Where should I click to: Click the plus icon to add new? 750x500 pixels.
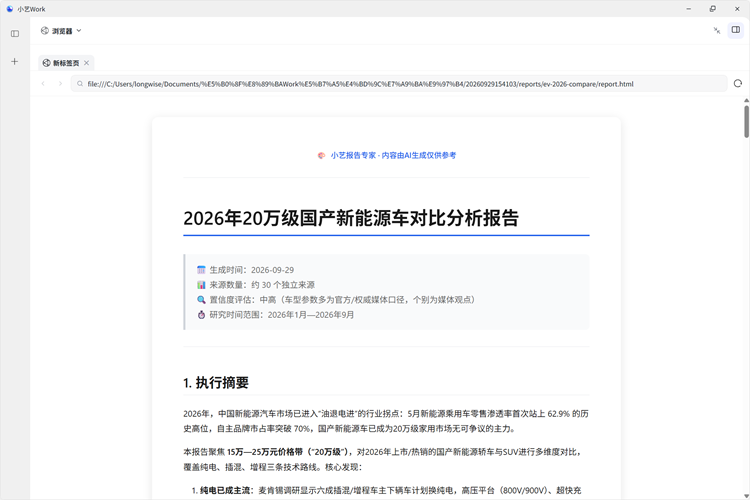click(x=15, y=61)
